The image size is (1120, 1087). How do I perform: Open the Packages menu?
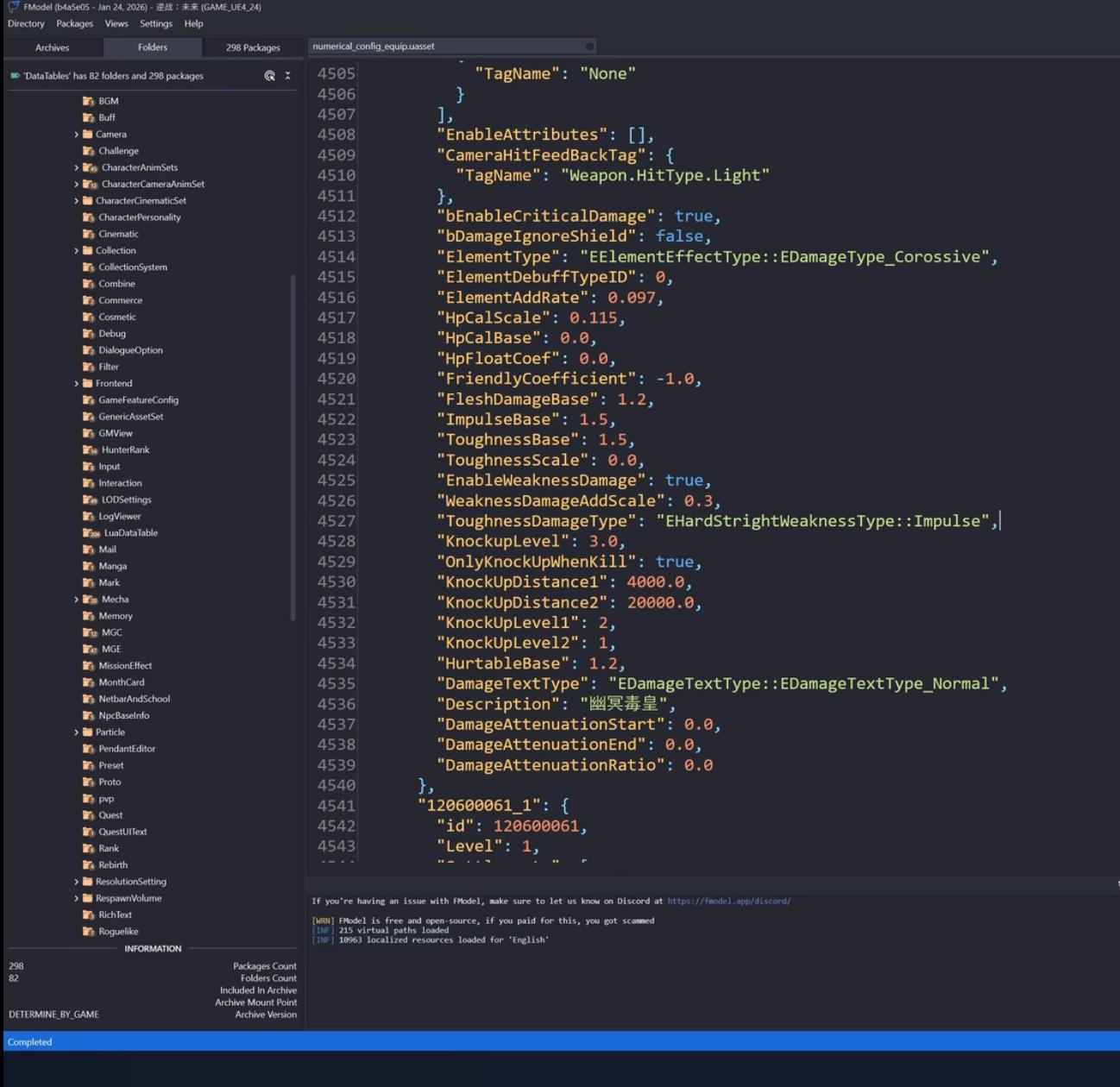(x=74, y=24)
